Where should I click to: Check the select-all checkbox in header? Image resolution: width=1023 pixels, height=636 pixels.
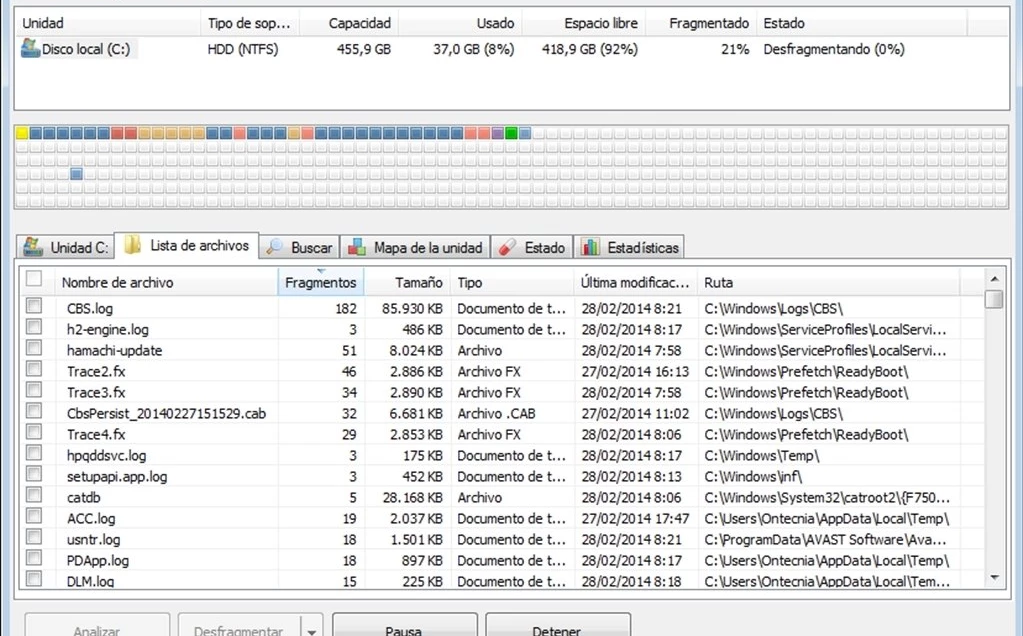pos(34,280)
